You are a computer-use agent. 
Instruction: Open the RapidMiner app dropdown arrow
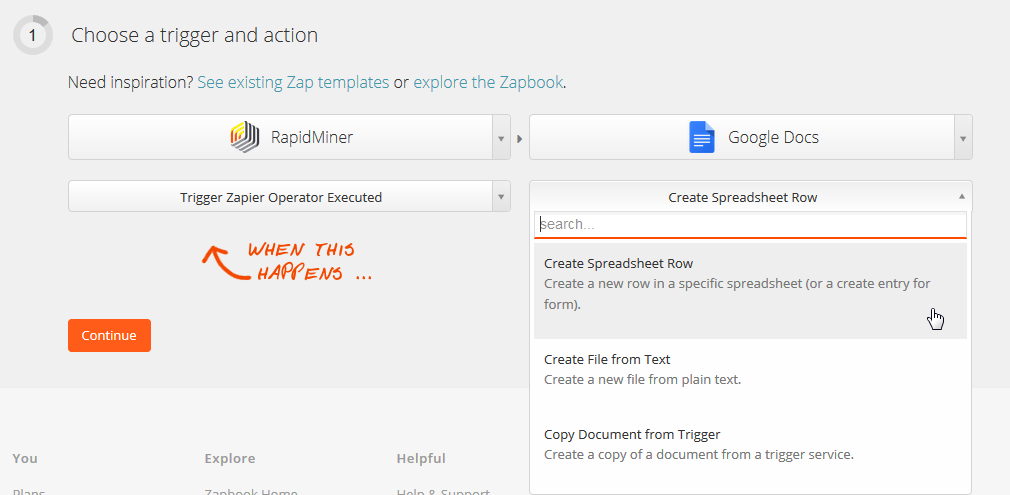501,138
